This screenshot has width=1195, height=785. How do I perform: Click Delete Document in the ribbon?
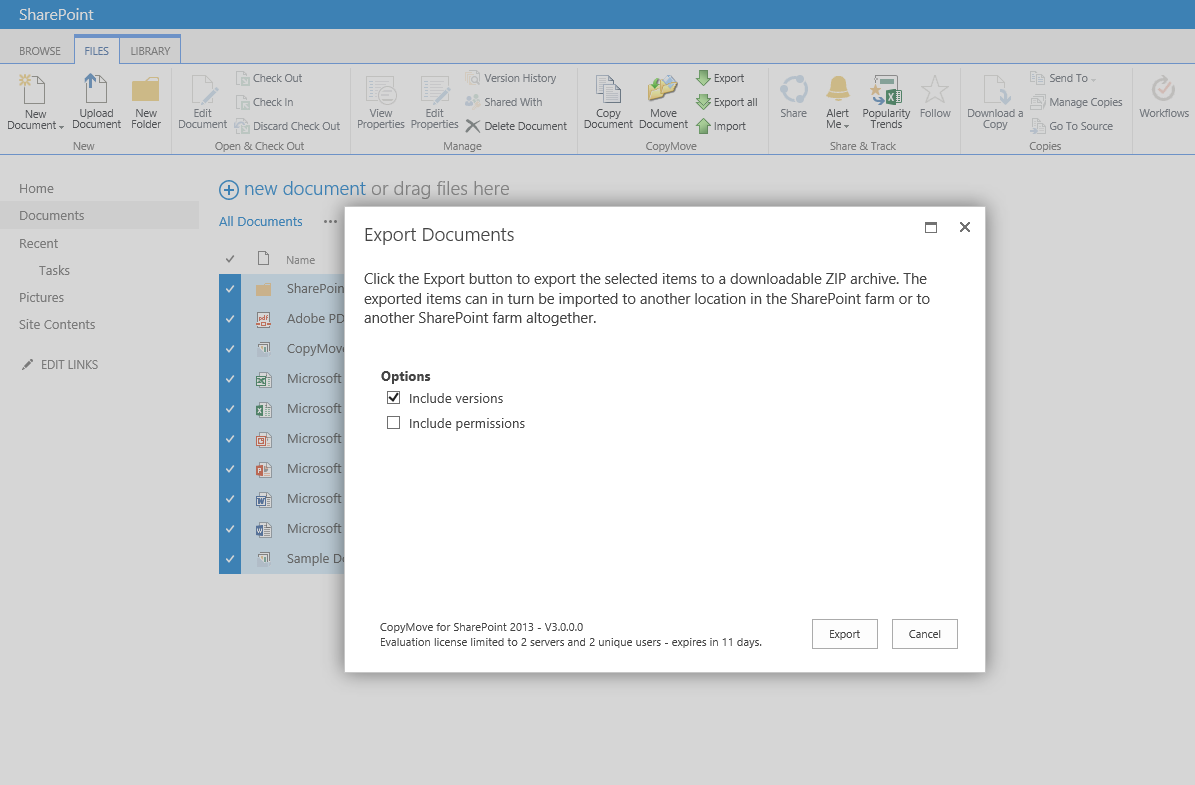click(516, 126)
